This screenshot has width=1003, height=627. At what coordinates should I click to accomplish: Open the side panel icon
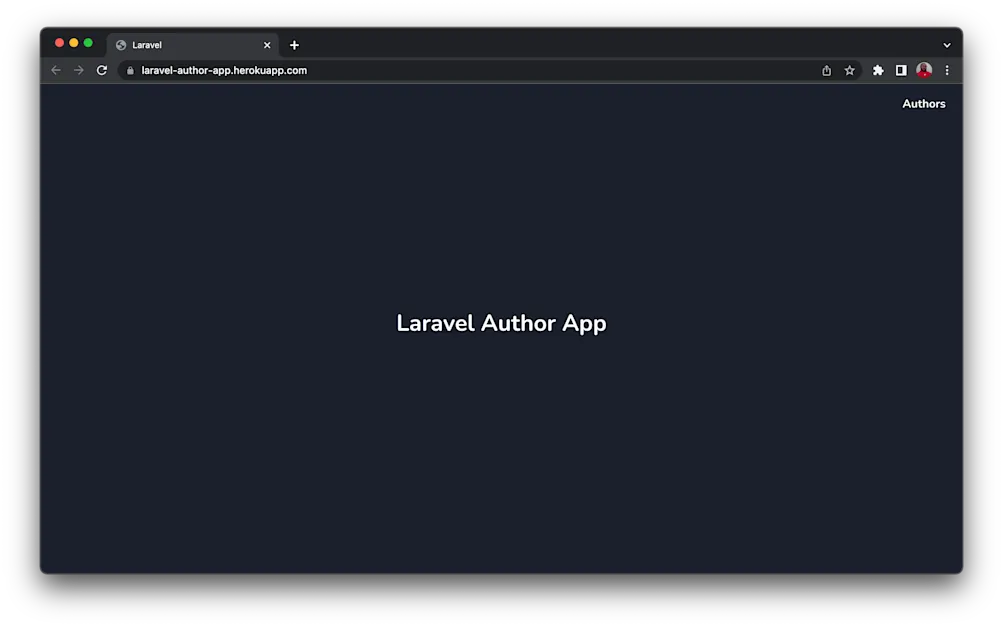pyautogui.click(x=901, y=70)
